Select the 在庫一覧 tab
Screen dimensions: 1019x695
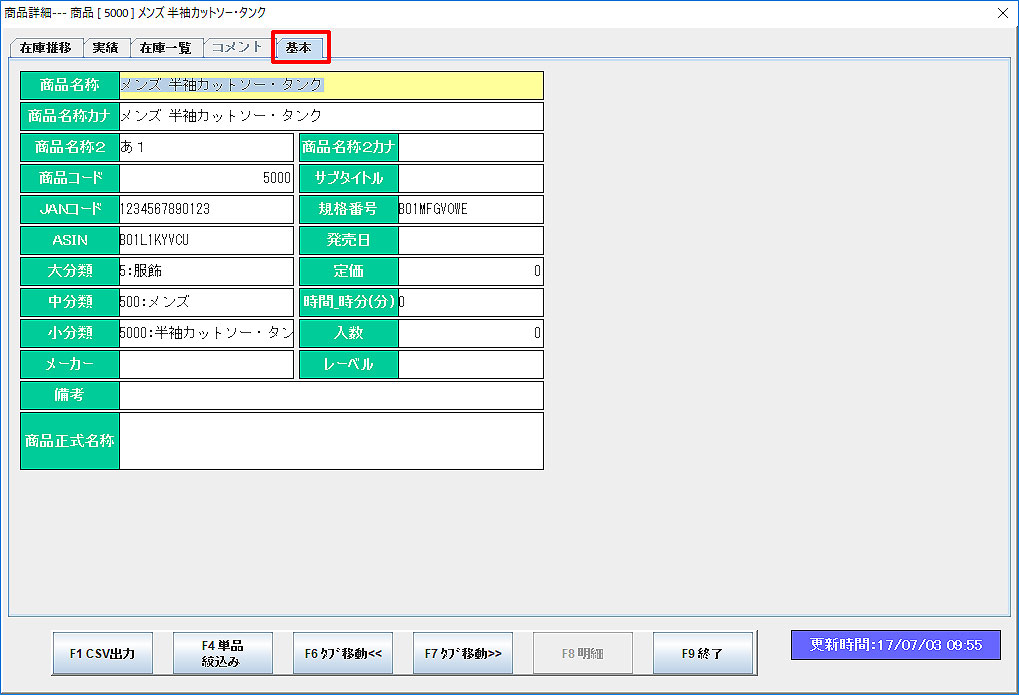(x=165, y=47)
